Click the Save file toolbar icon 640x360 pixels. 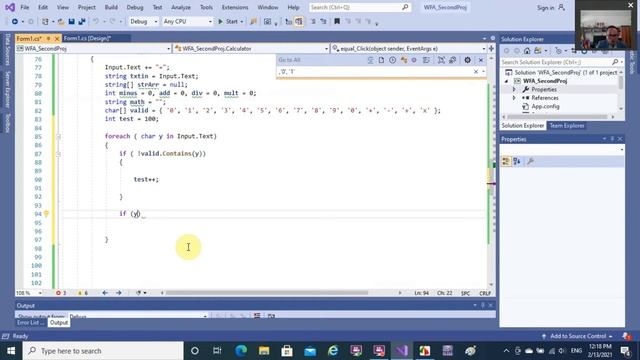[x=71, y=22]
